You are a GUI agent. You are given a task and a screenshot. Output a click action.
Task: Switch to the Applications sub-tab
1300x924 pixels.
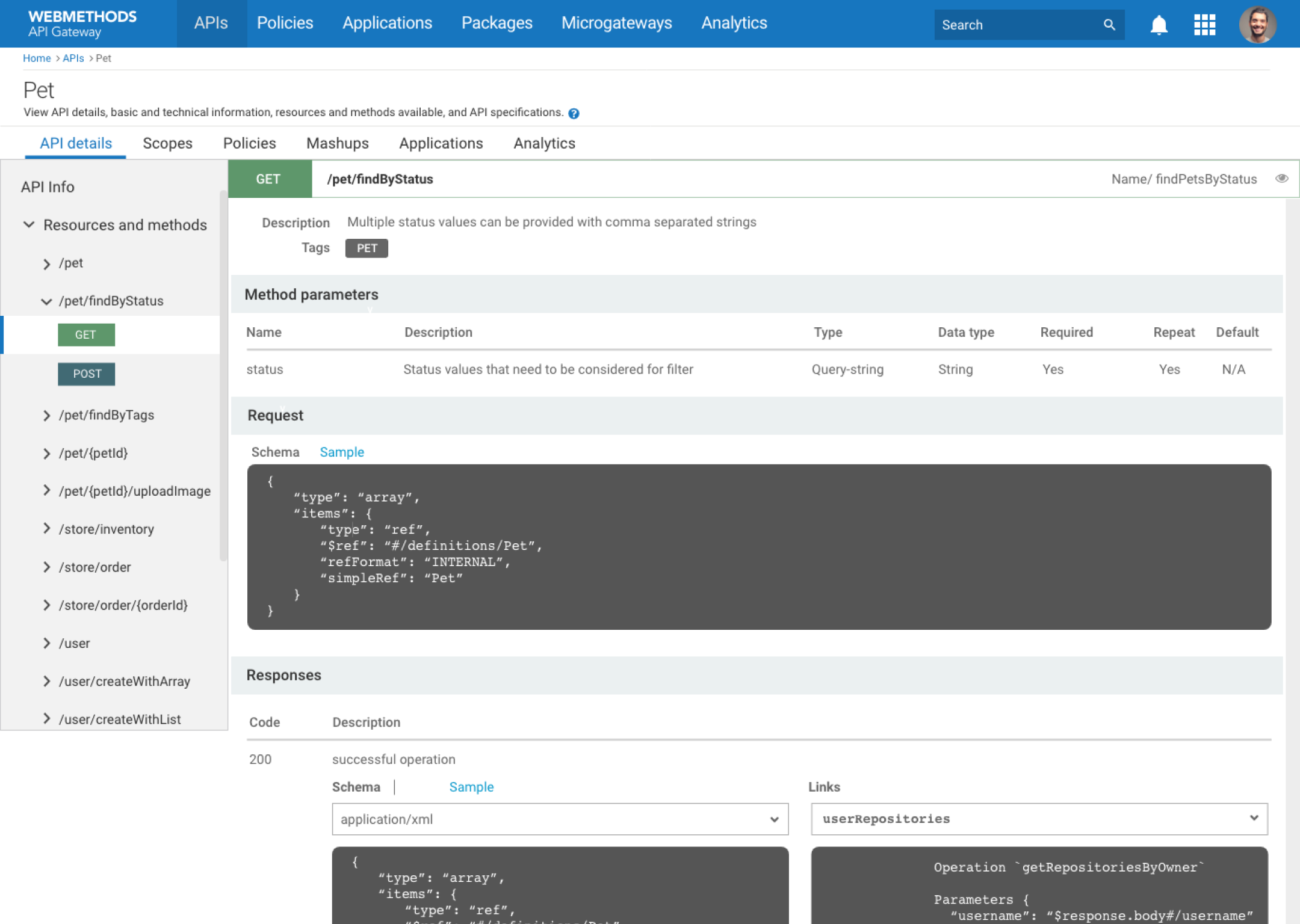[x=441, y=143]
